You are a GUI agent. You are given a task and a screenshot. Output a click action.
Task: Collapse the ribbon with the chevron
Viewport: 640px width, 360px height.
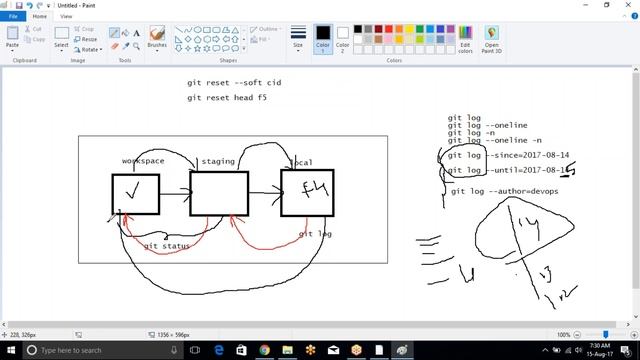point(624,16)
